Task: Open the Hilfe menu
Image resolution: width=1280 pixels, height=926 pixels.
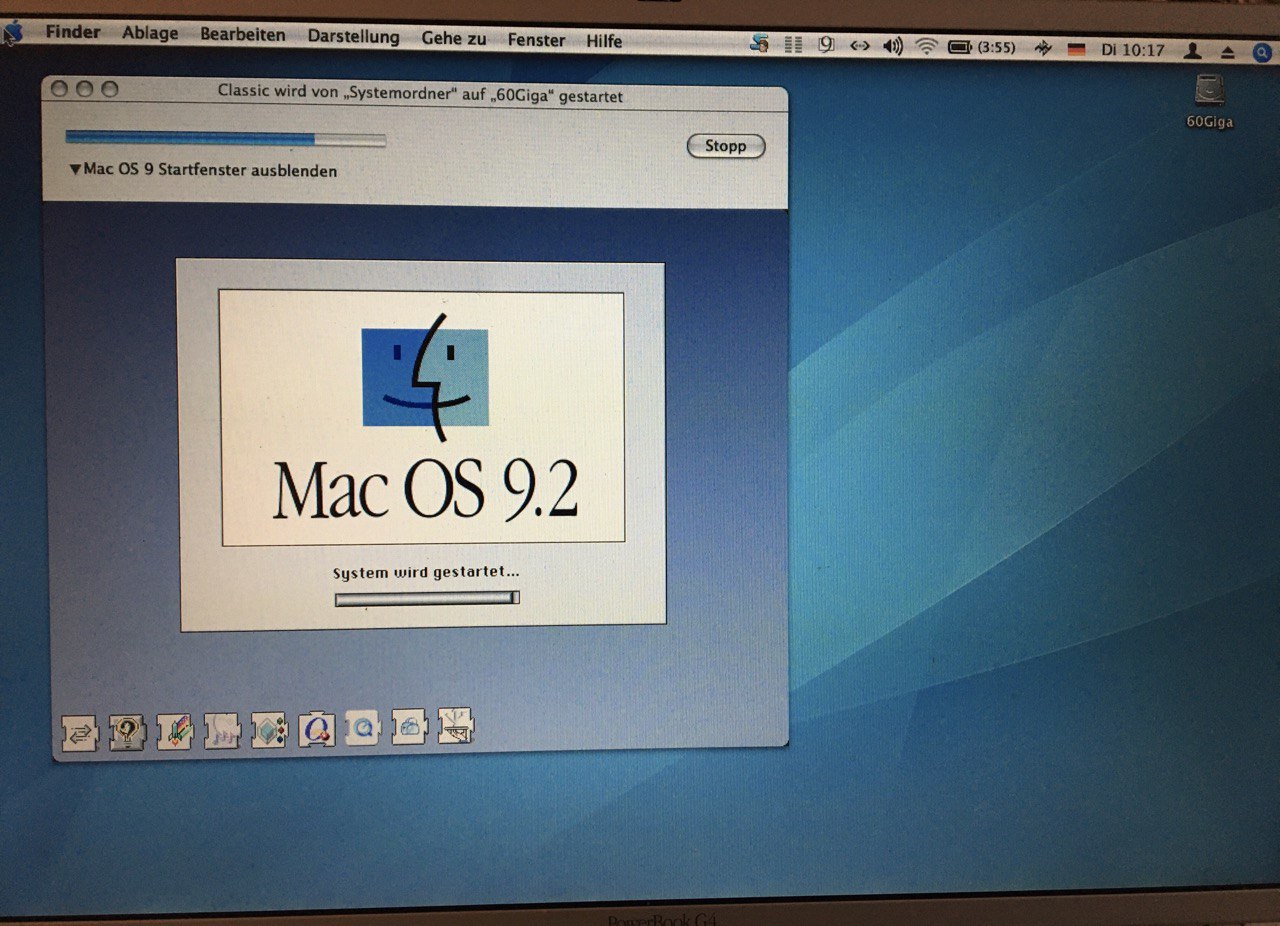Action: click(604, 41)
